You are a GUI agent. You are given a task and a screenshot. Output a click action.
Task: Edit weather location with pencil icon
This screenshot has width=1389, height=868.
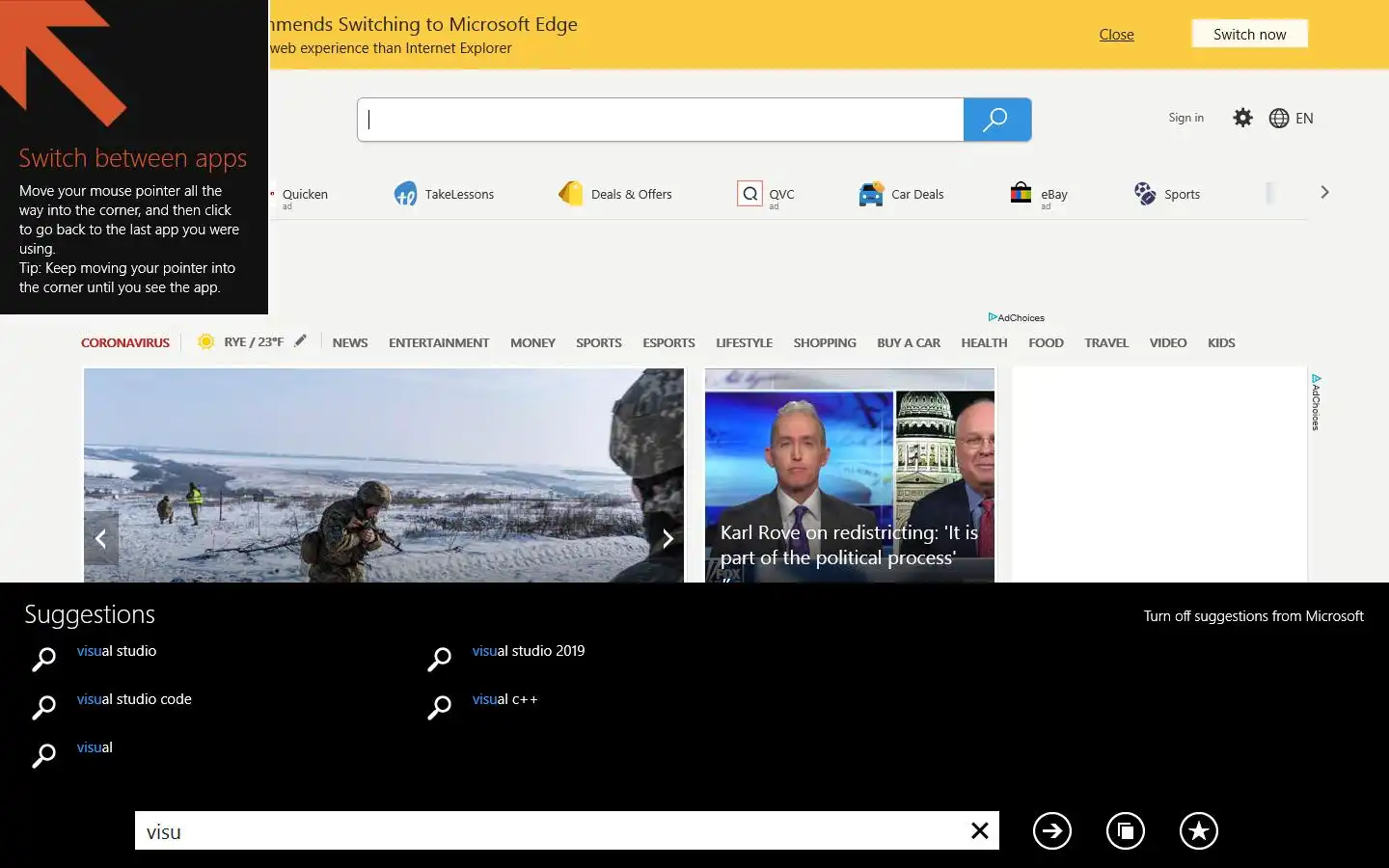[x=301, y=340]
